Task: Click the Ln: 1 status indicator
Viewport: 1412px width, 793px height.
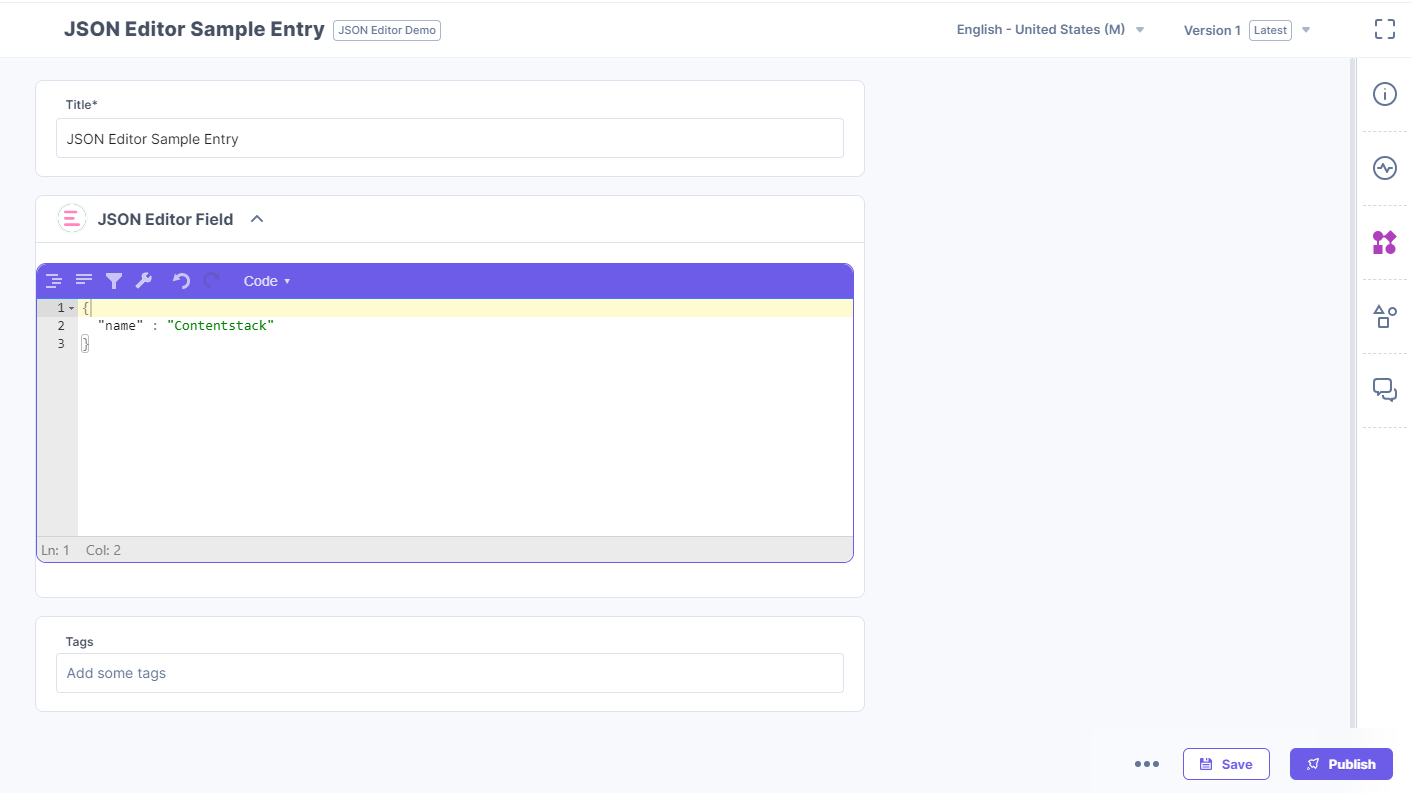Action: click(x=55, y=550)
